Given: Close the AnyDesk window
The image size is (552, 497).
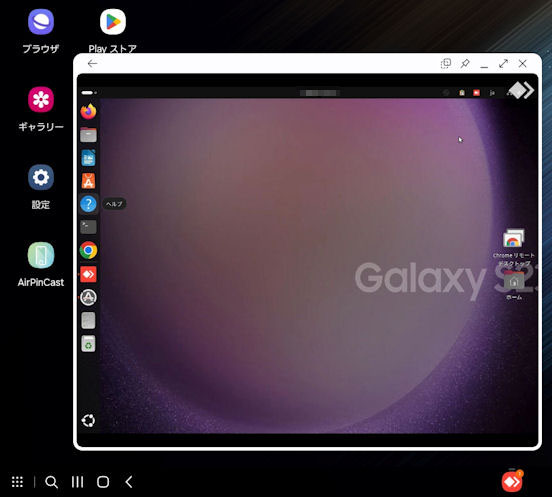Looking at the screenshot, I should point(522,63).
